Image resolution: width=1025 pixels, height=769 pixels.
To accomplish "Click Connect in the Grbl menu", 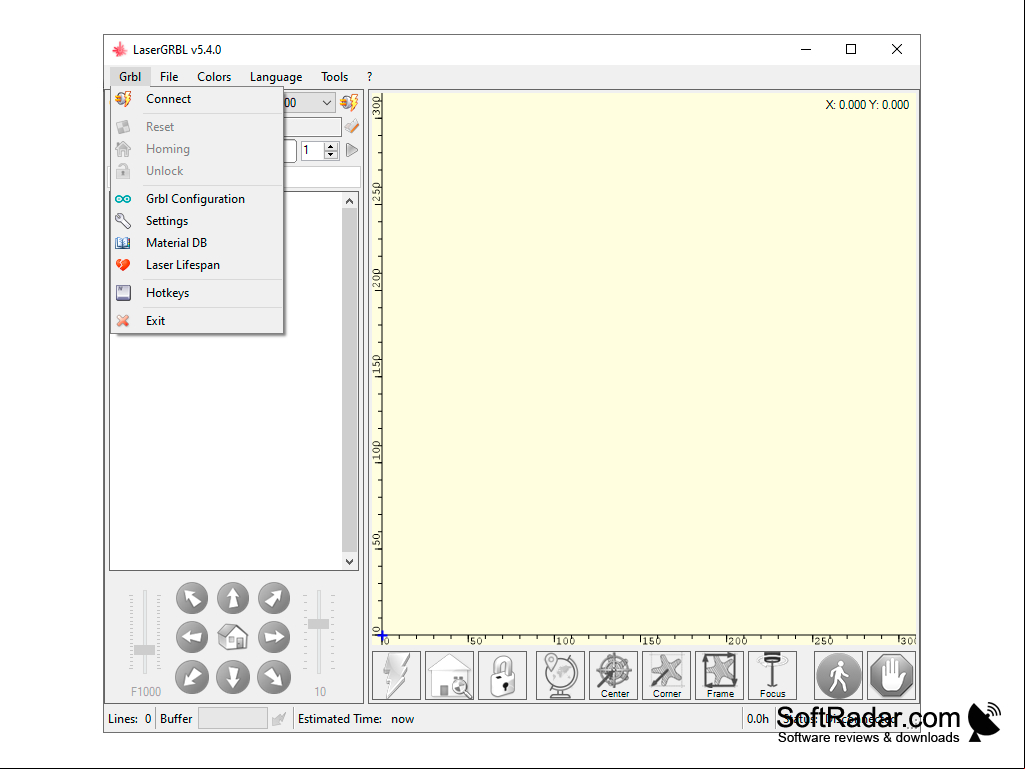I will click(x=197, y=99).
